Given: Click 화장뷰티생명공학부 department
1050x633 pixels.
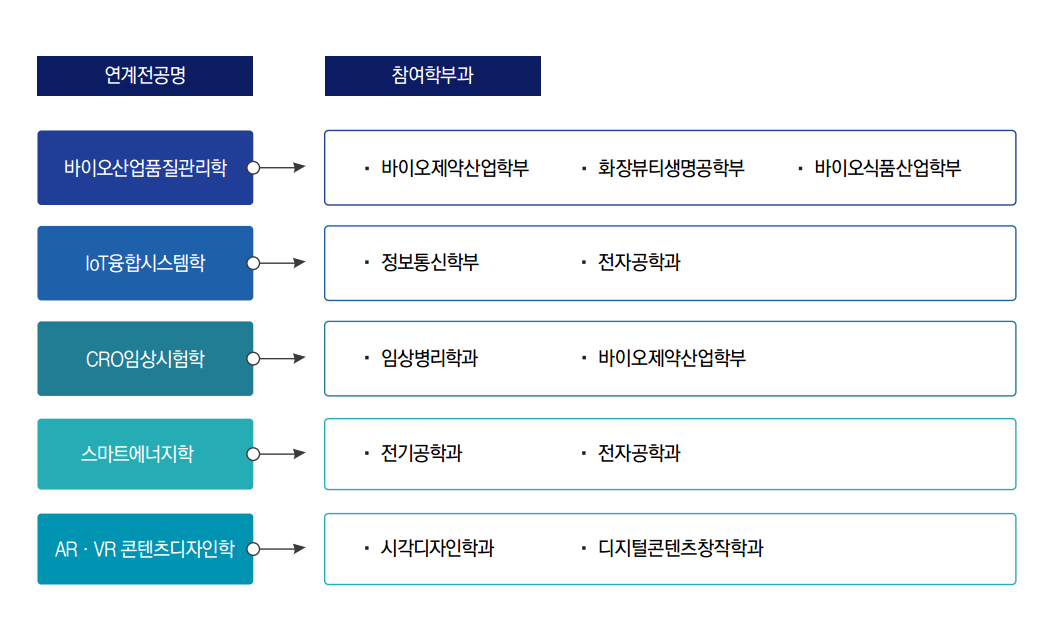Looking at the screenshot, I should click(671, 167).
